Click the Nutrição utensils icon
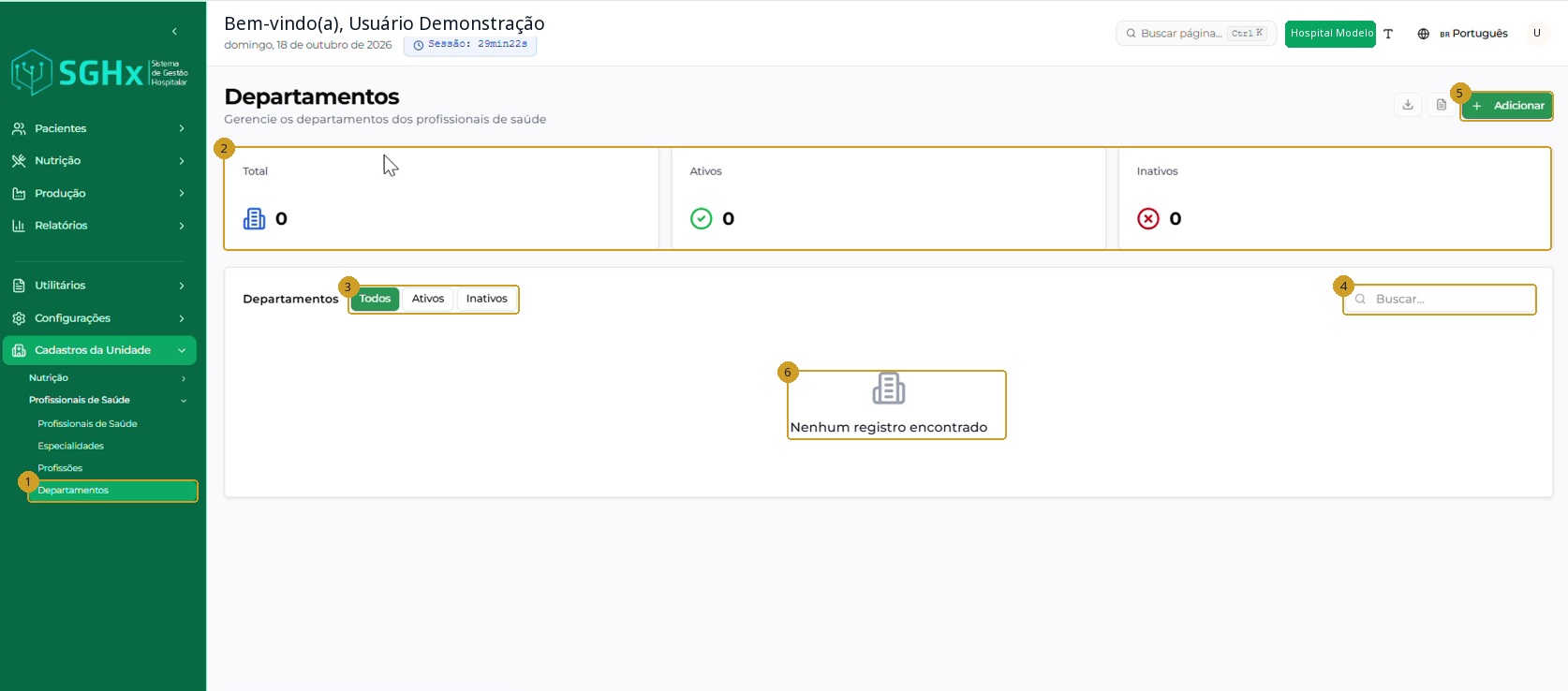Viewport: 1568px width, 691px height. pos(19,161)
